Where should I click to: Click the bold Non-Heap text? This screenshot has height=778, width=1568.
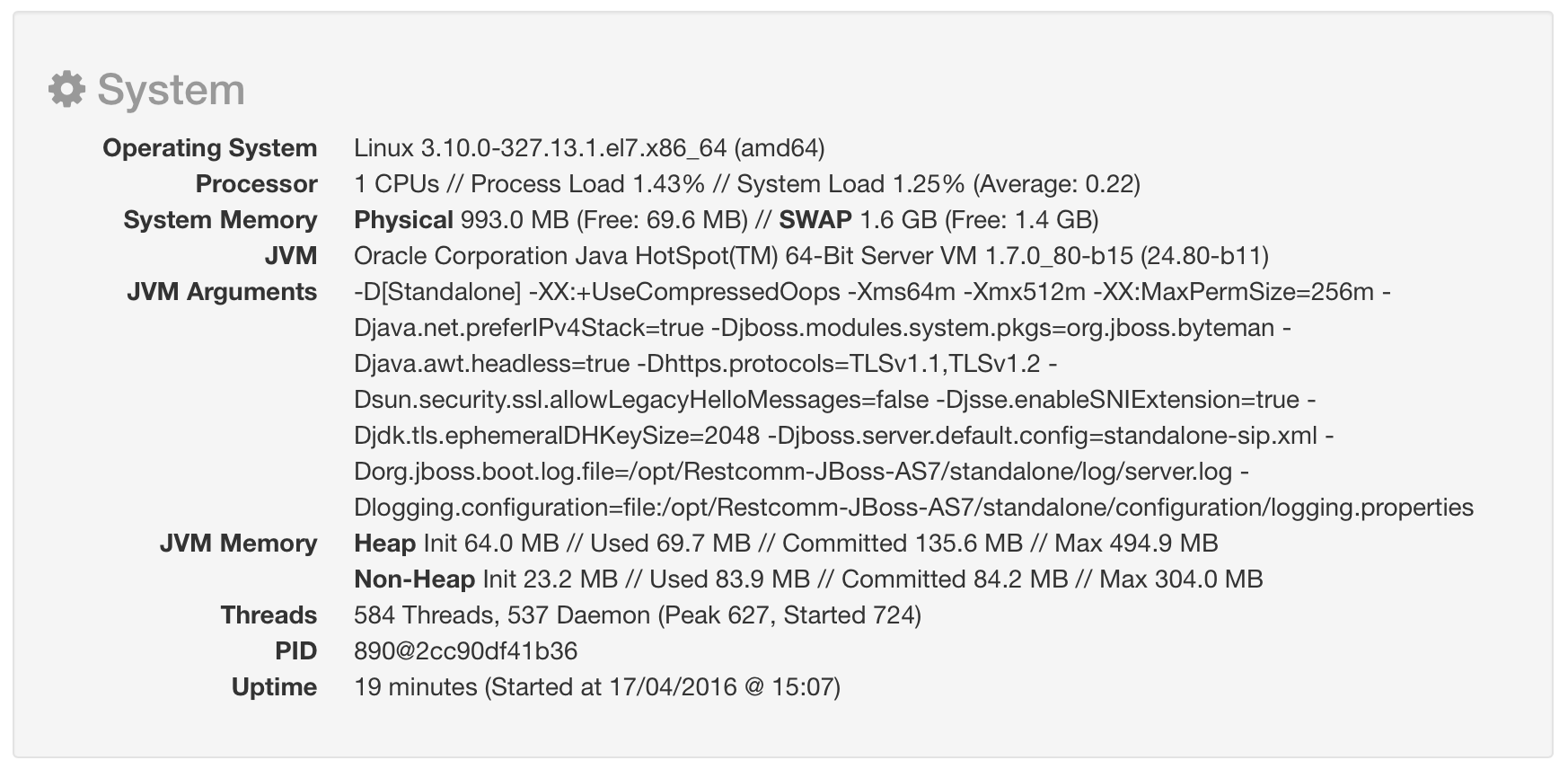pos(414,579)
